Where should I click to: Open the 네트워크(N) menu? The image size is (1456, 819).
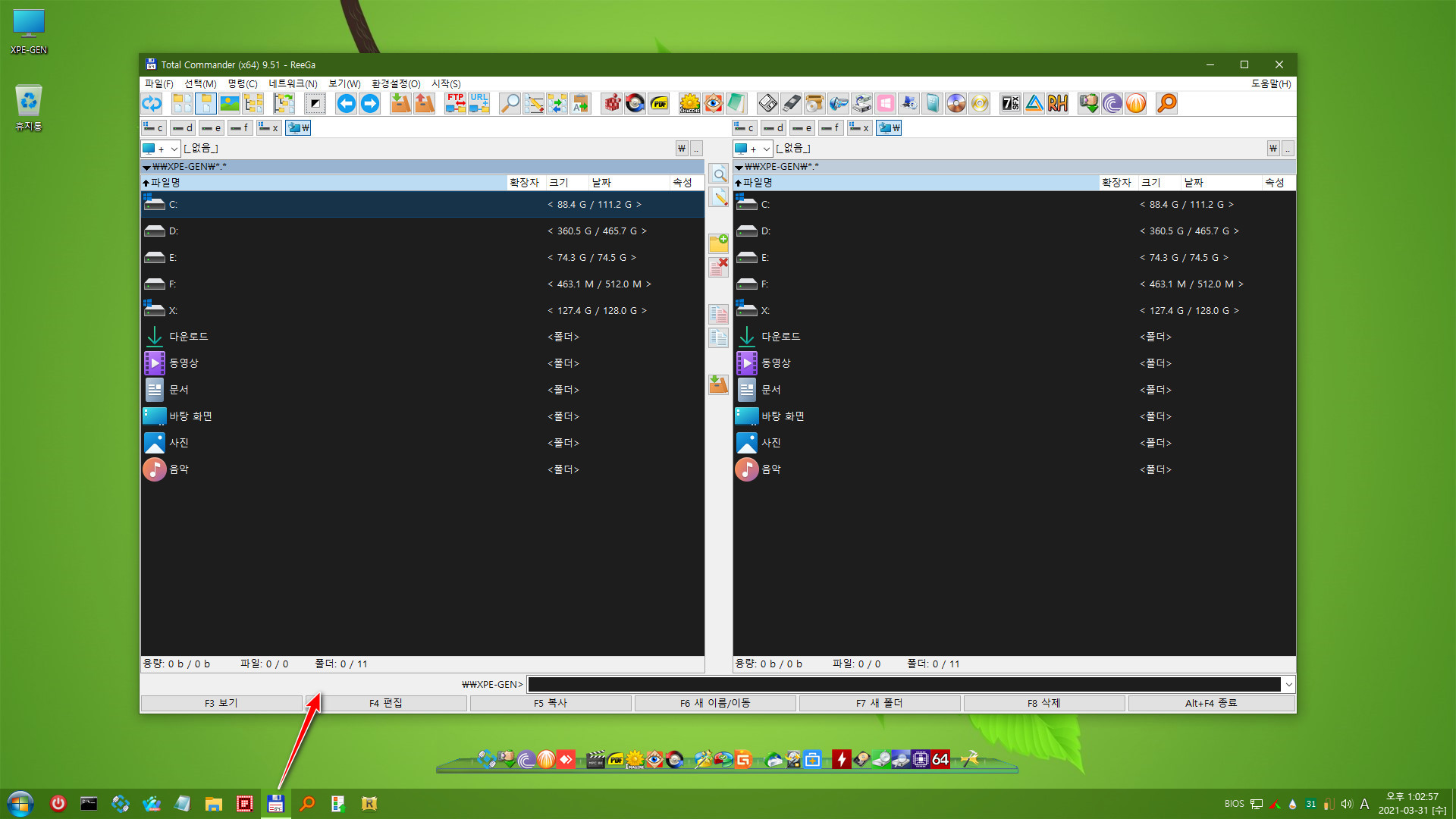tap(293, 83)
